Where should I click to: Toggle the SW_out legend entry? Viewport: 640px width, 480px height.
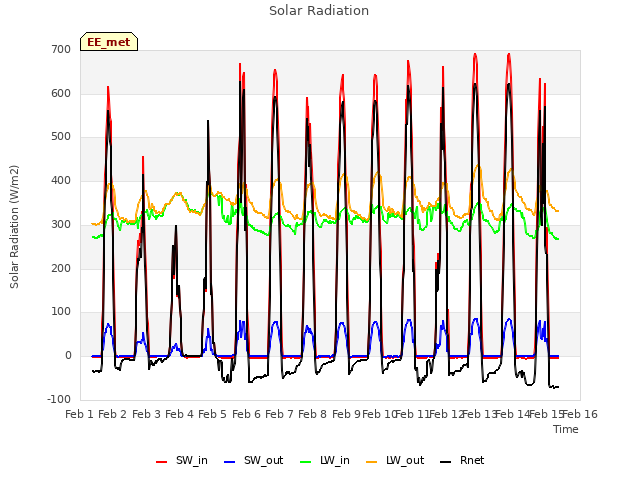pyautogui.click(x=253, y=460)
